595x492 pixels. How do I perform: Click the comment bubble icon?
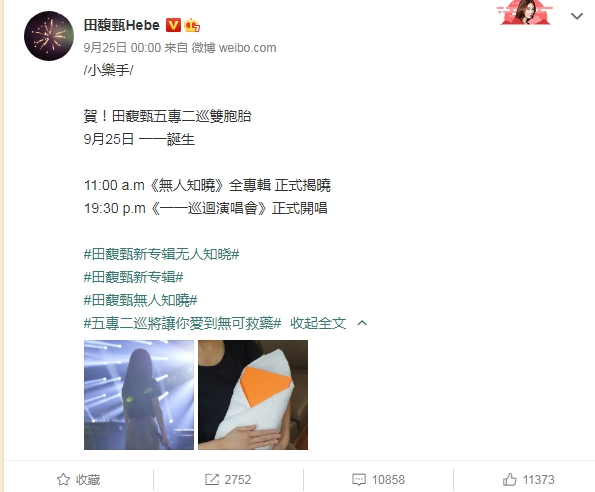[359, 479]
